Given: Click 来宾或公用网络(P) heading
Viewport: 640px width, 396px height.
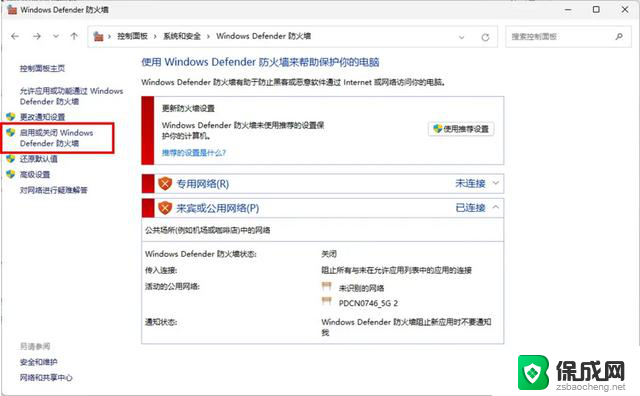Looking at the screenshot, I should (218, 208).
